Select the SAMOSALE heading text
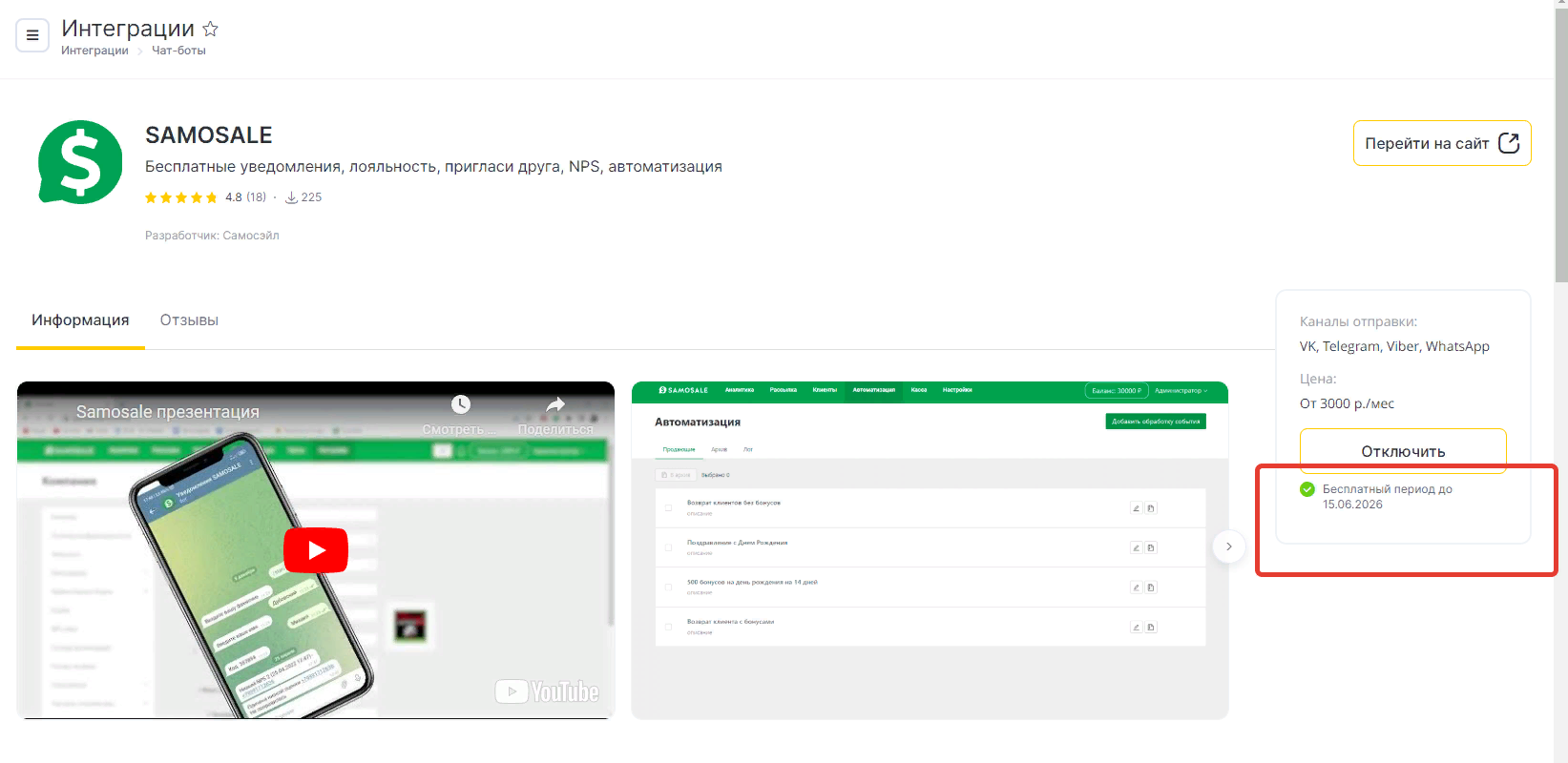This screenshot has height=763, width=1568. pos(209,135)
